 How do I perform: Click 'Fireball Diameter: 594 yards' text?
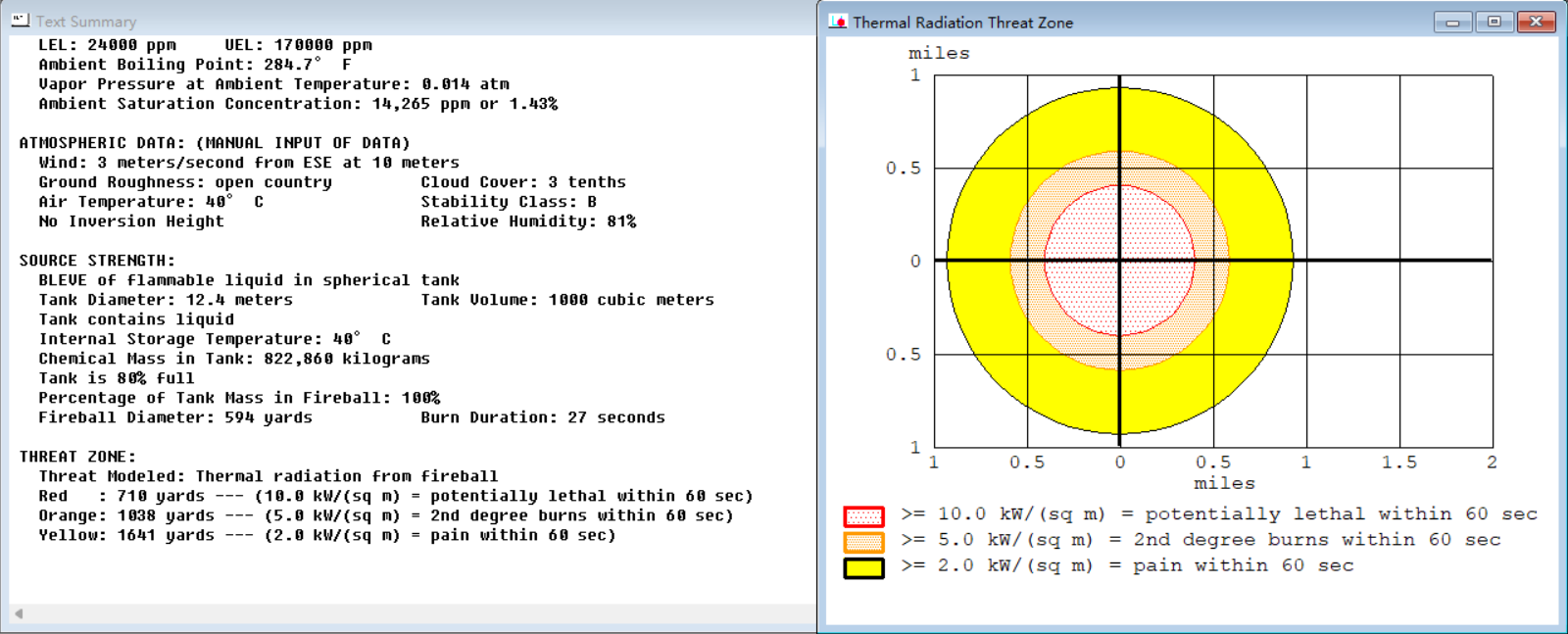[x=175, y=417]
